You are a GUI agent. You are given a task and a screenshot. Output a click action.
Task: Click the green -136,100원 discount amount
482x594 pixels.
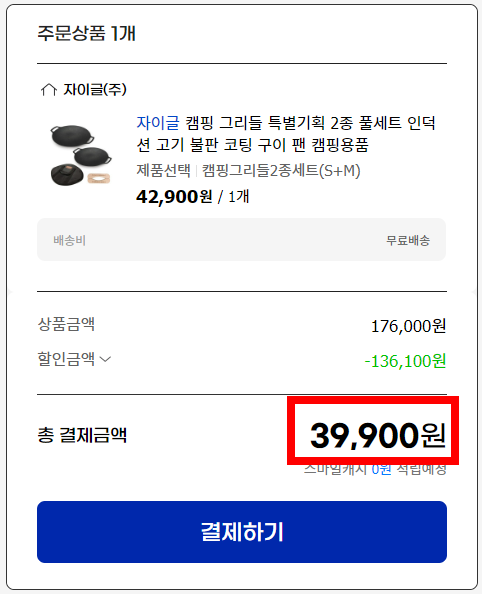coord(405,361)
